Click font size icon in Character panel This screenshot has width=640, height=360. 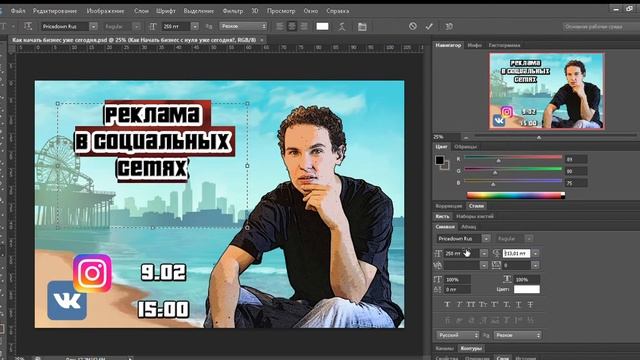(x=438, y=253)
